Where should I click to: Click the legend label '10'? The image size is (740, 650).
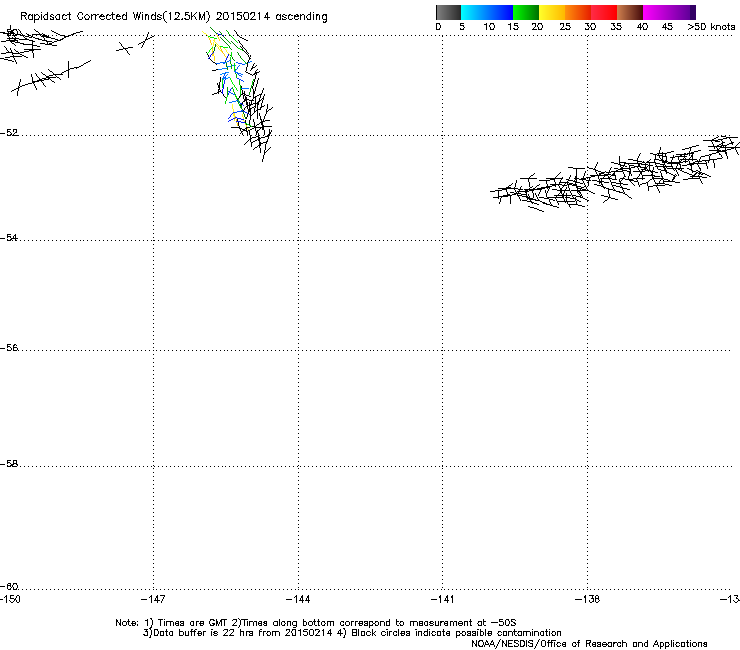[489, 27]
